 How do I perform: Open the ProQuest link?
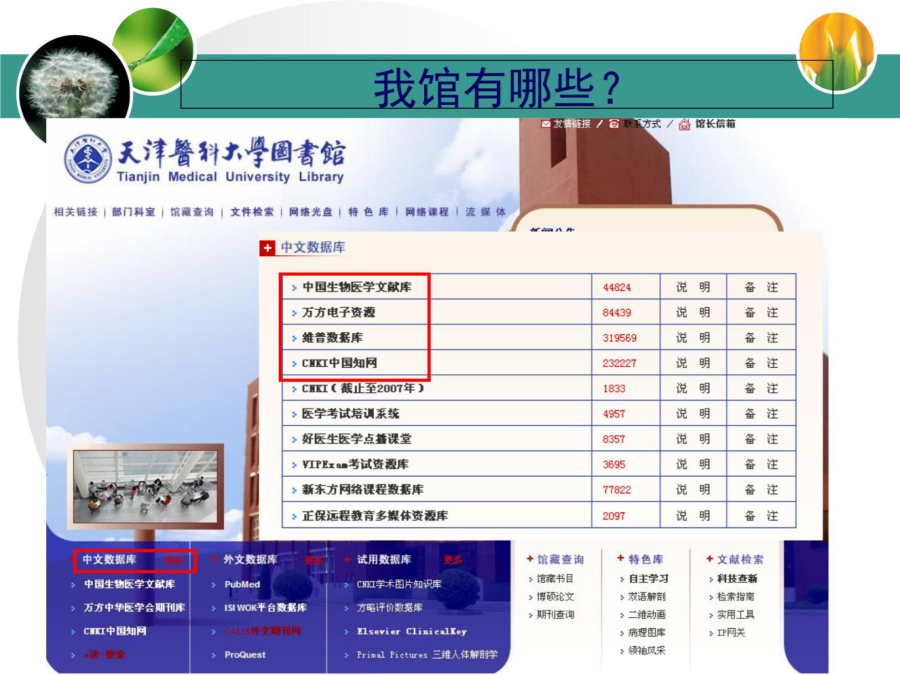[245, 655]
